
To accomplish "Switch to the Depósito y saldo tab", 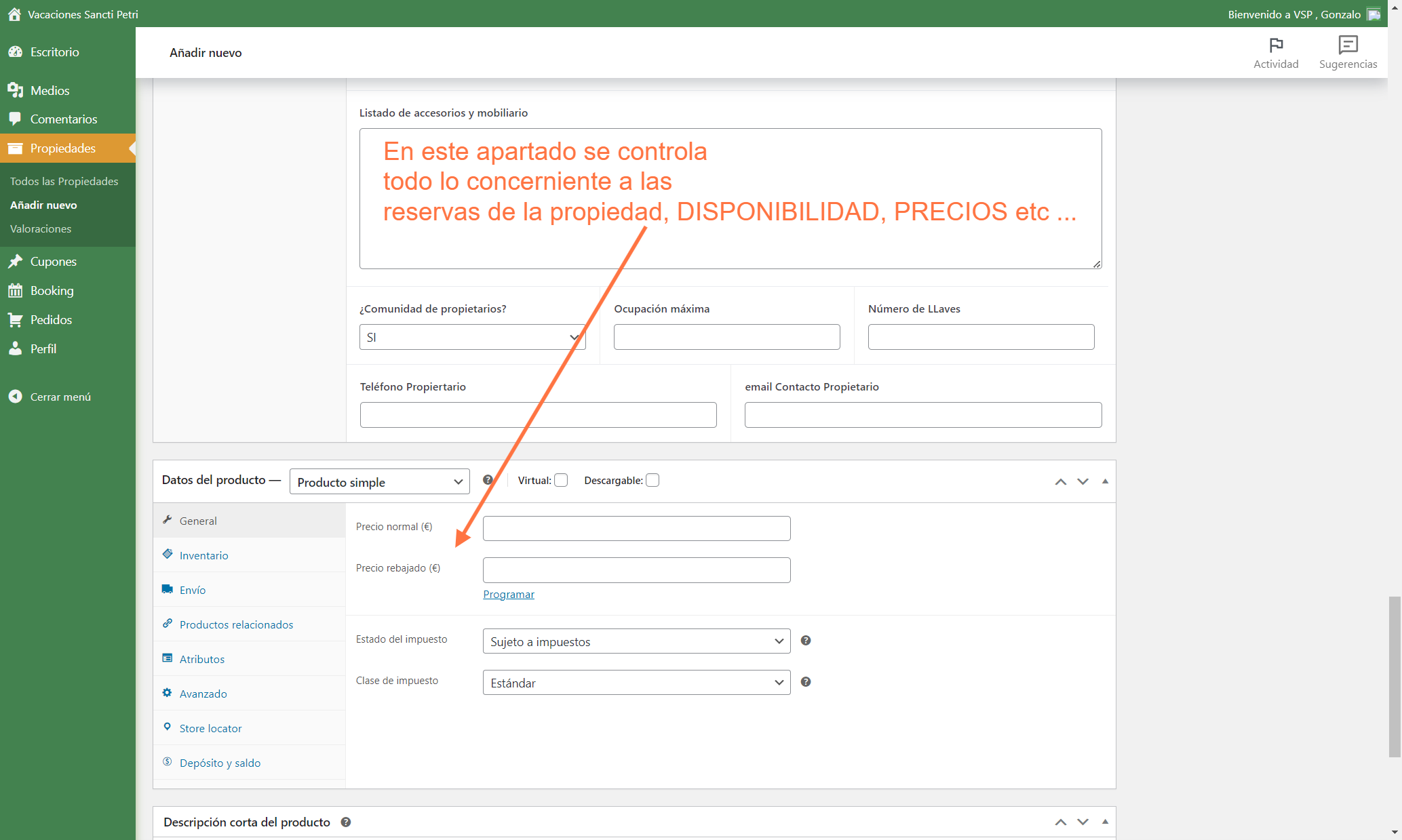I will click(250, 763).
